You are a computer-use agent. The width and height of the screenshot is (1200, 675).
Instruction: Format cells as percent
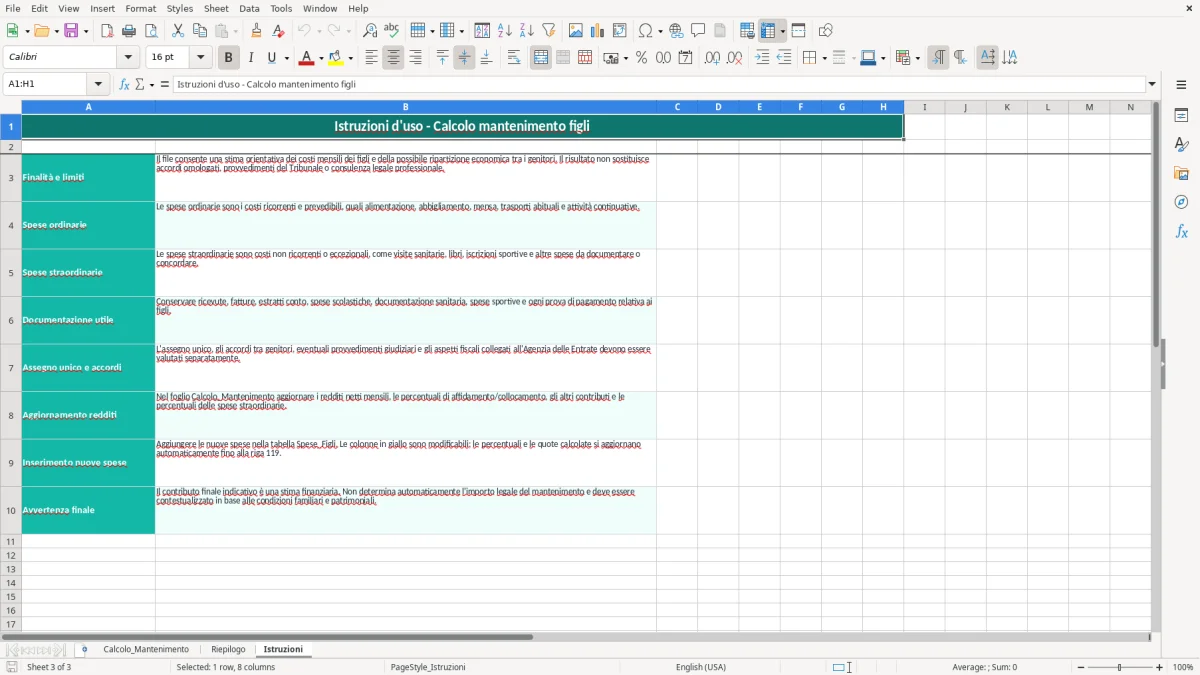point(641,58)
